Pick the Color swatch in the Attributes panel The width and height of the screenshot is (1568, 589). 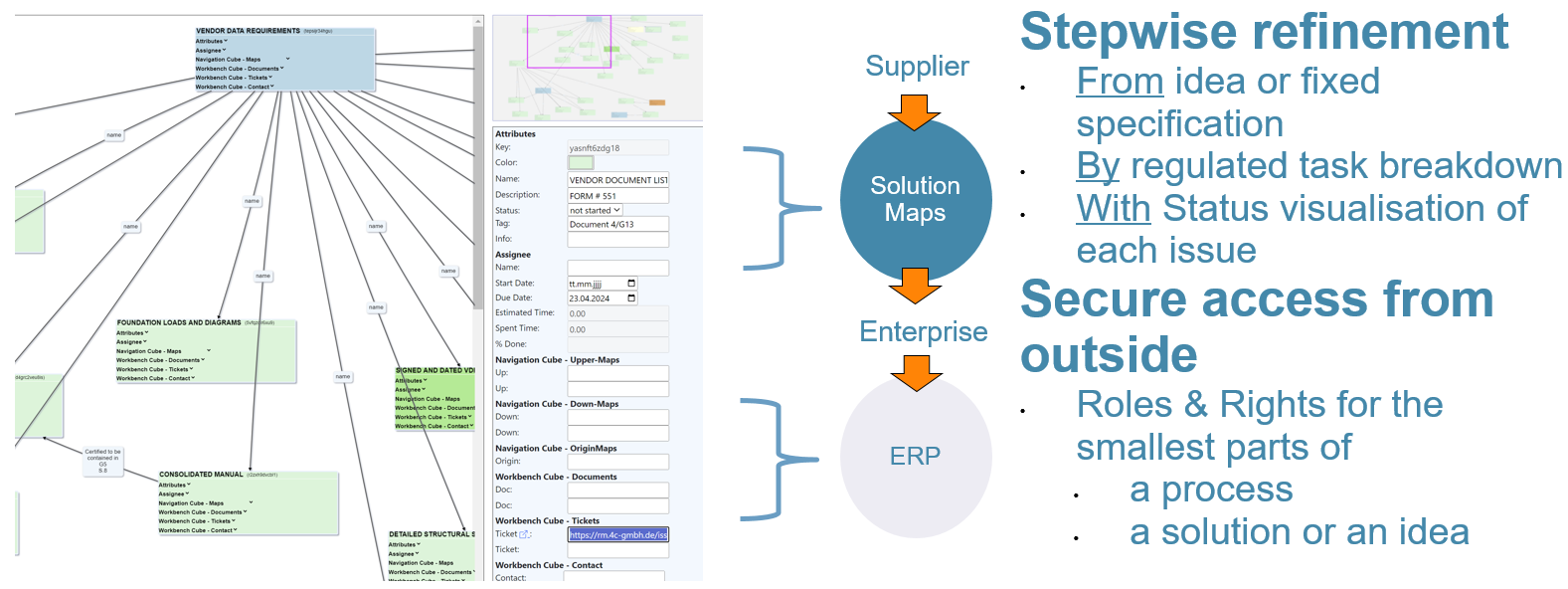(581, 162)
